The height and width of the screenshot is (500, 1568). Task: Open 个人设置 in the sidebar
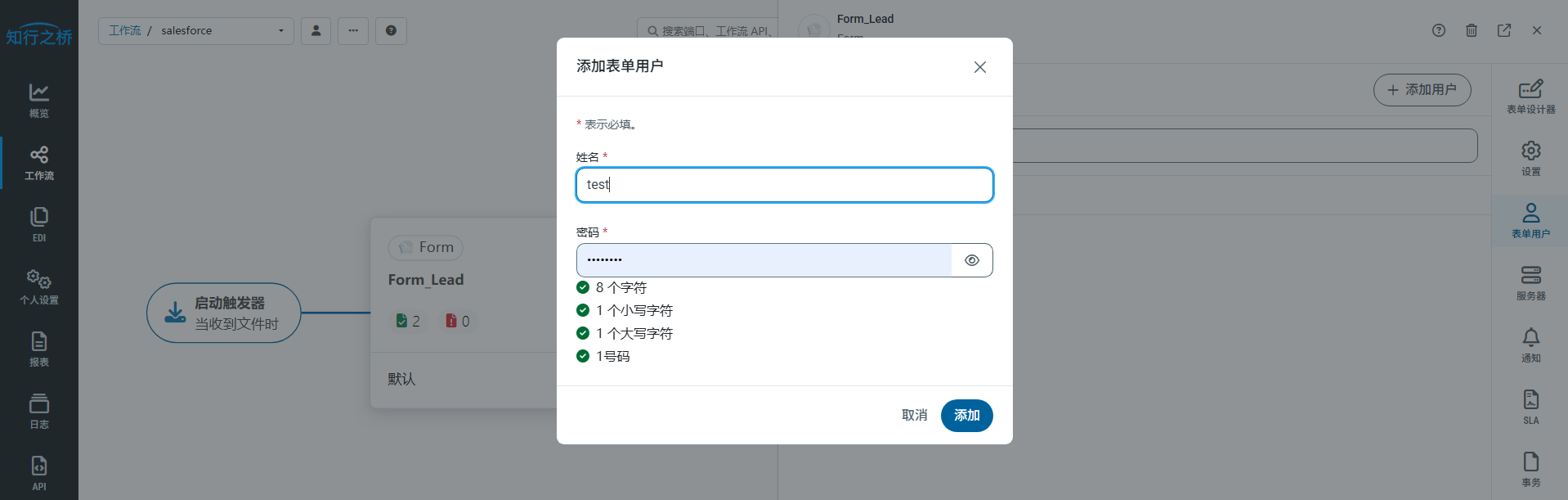pos(39,287)
